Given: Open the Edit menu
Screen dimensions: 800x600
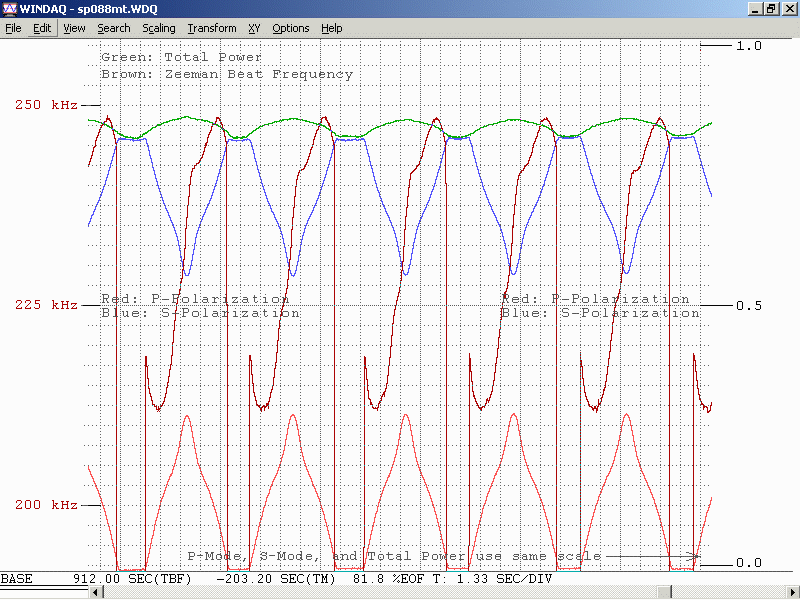Looking at the screenshot, I should [x=42, y=28].
